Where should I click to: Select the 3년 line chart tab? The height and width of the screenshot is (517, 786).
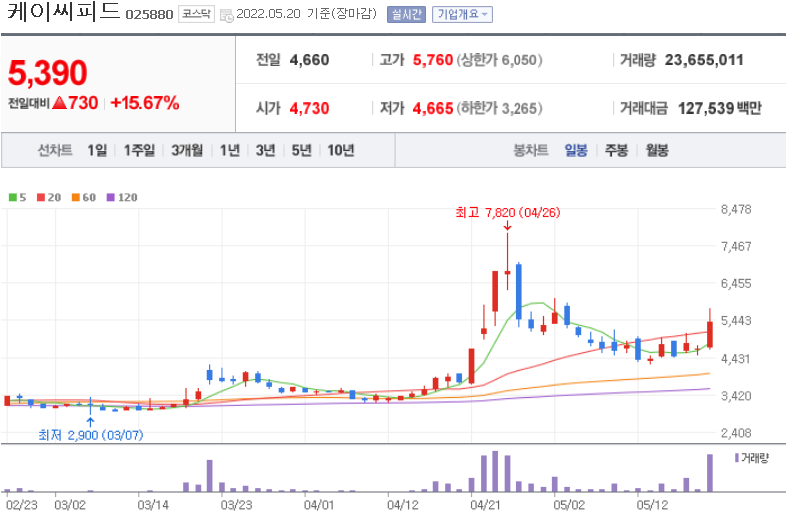pos(266,150)
